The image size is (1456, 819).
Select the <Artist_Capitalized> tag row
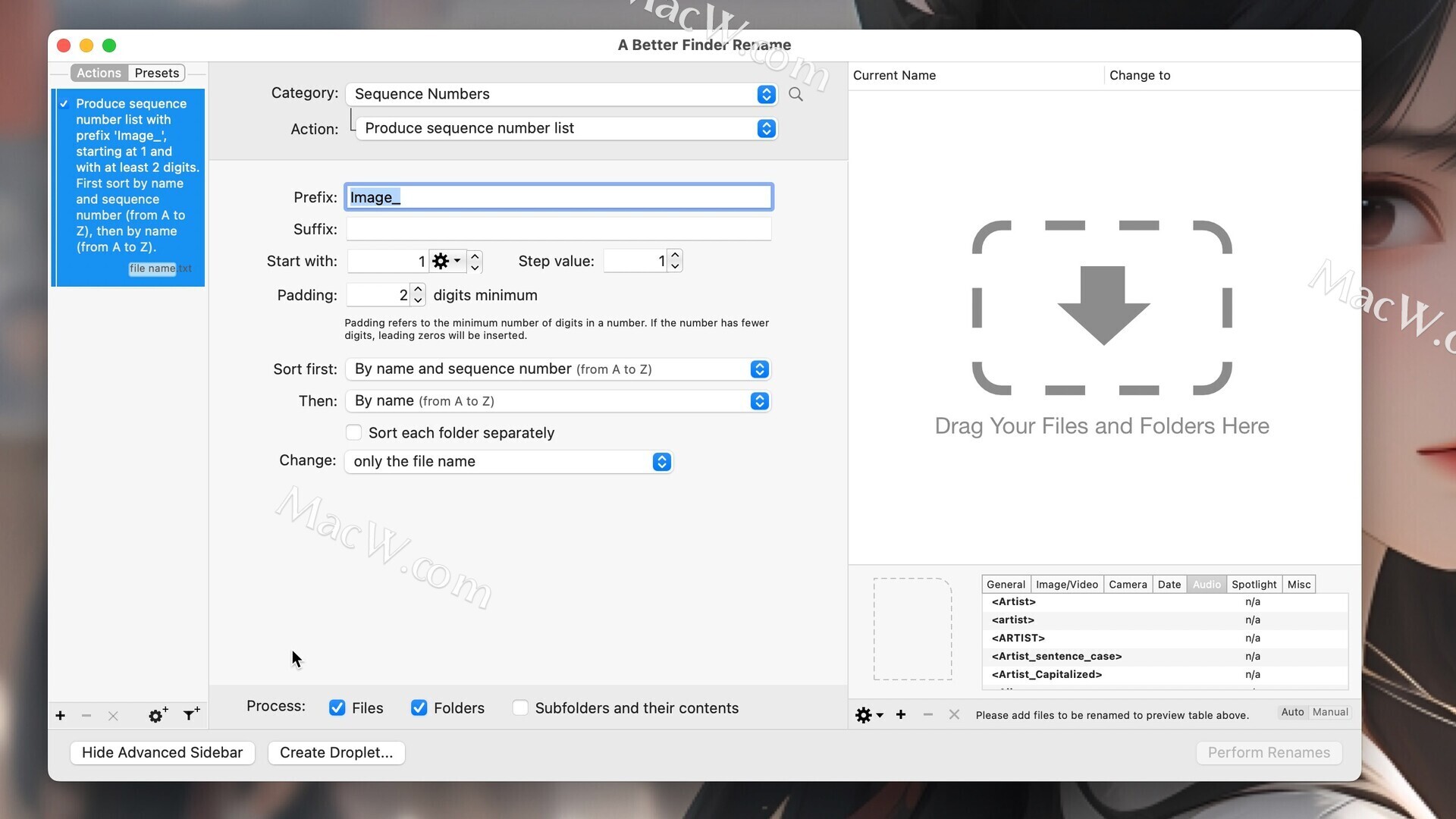pyautogui.click(x=1165, y=674)
